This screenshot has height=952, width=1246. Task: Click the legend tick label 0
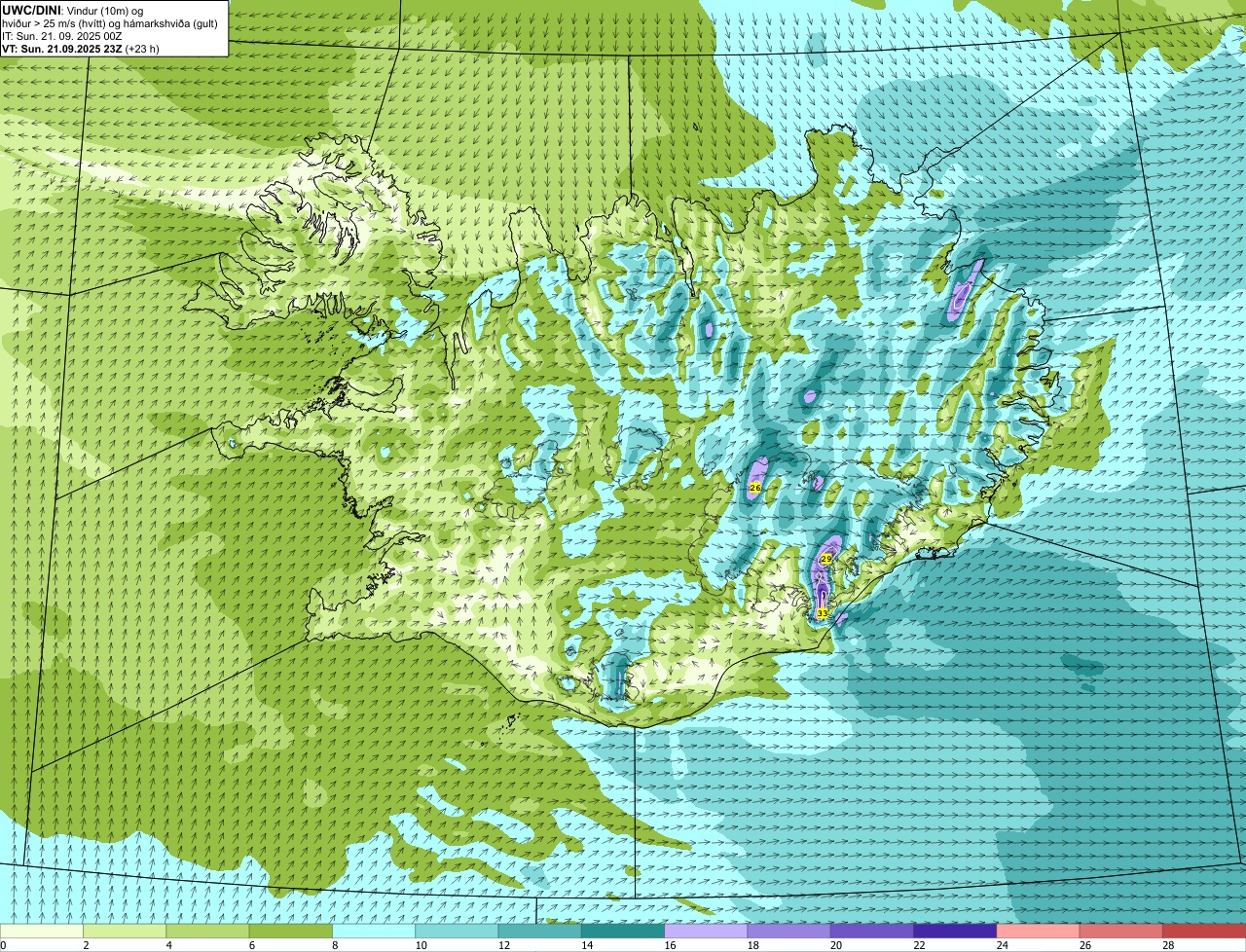pyautogui.click(x=4, y=945)
